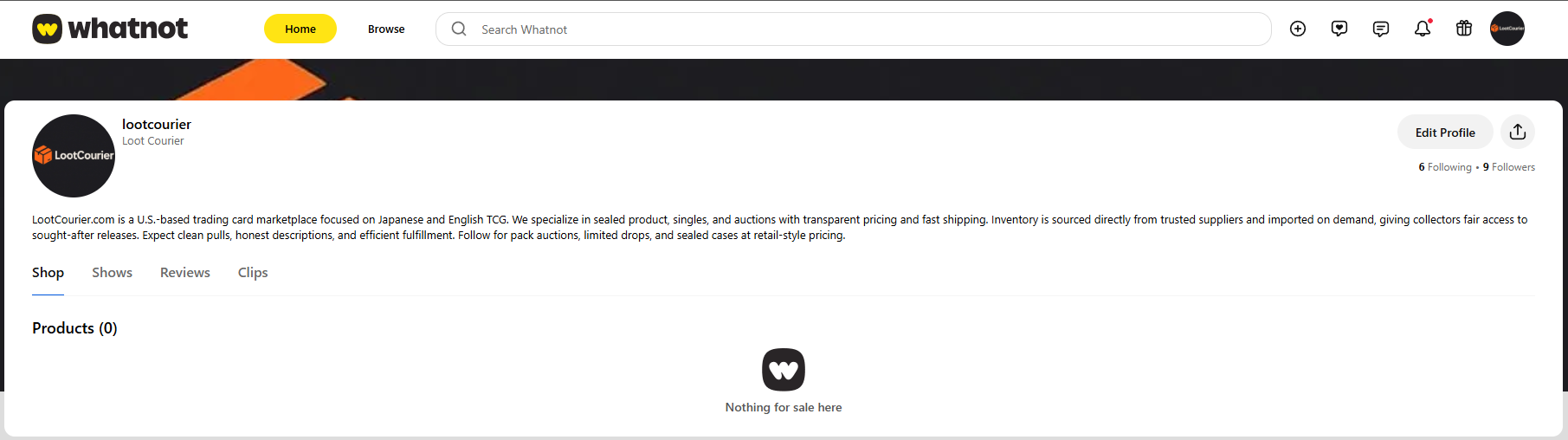
Task: Open the gift rewards icon
Action: pos(1464,29)
